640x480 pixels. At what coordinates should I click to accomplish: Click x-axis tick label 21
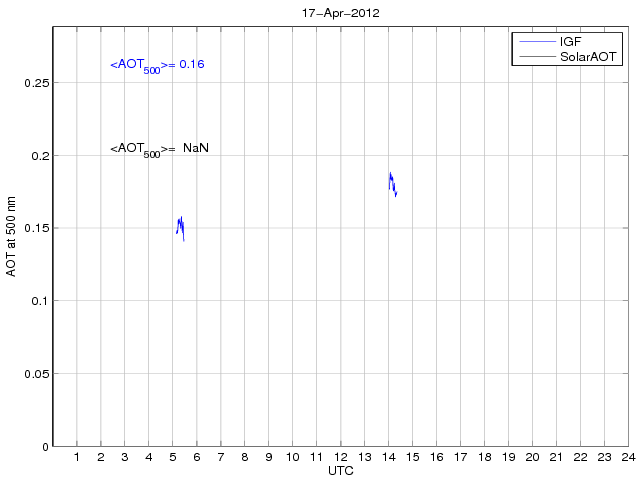point(556,457)
